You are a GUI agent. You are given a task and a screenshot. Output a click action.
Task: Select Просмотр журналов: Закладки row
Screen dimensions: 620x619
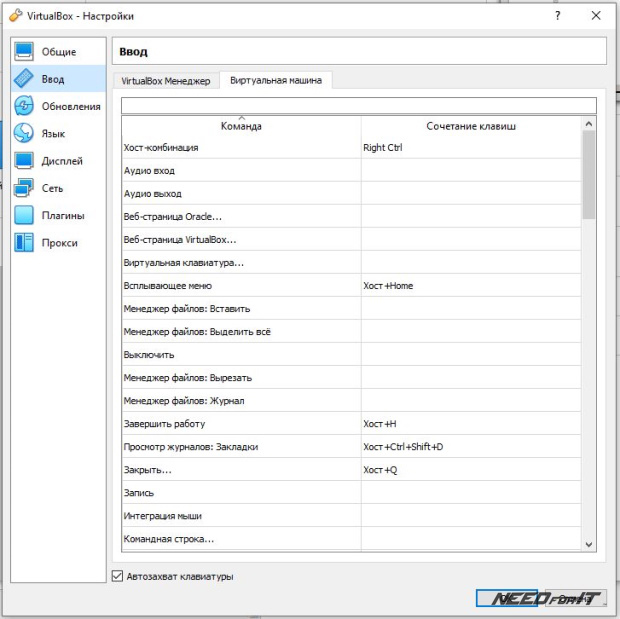click(x=352, y=447)
